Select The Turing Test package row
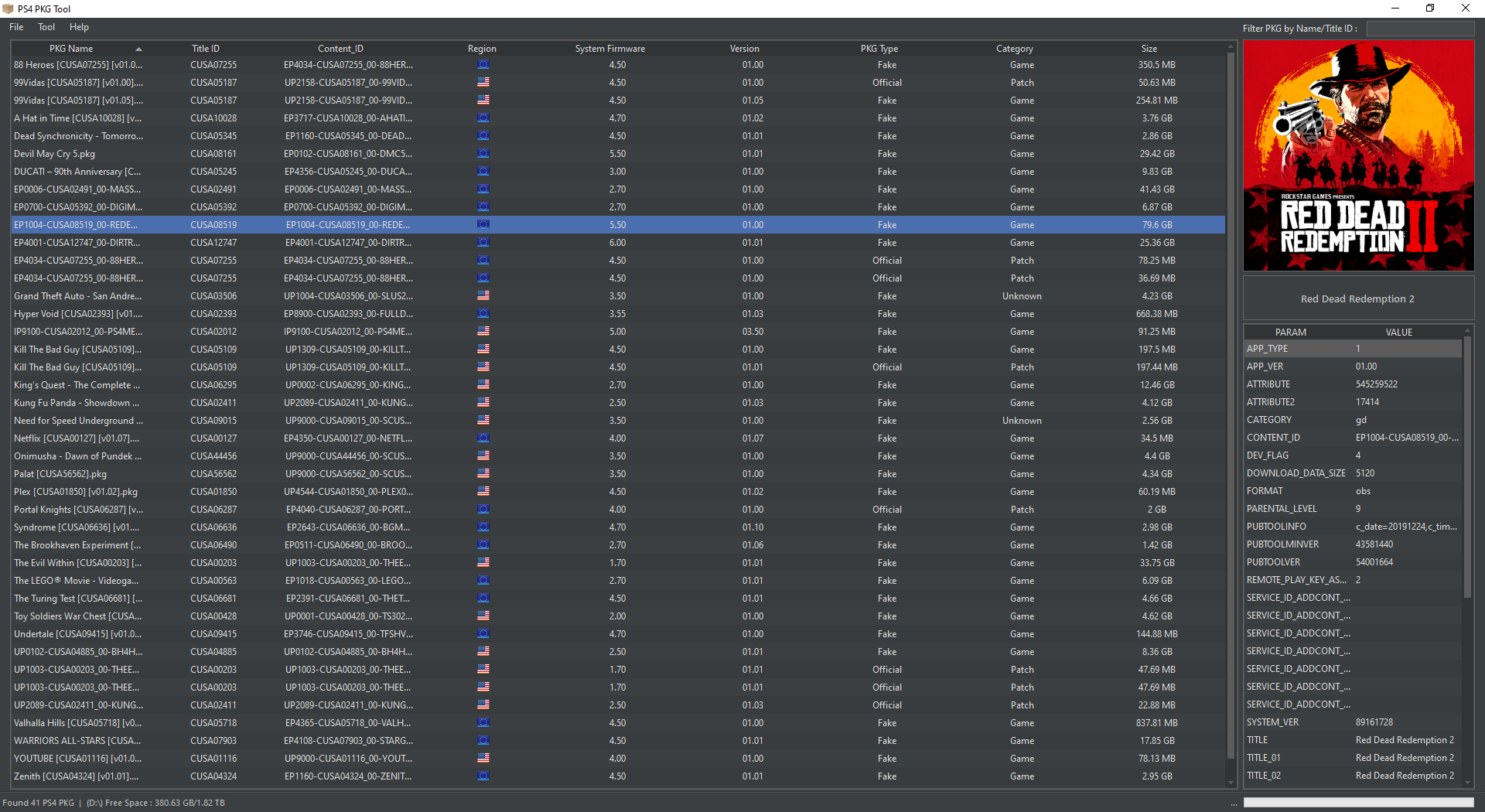Screen dimensions: 1485x812 point(618,599)
